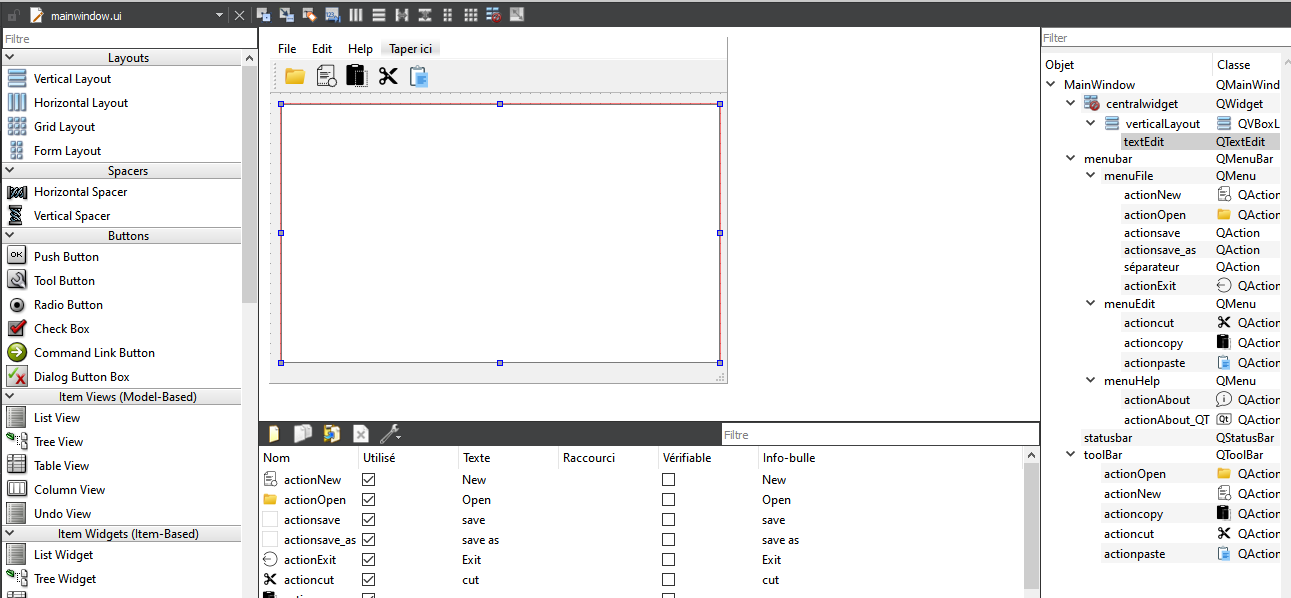This screenshot has width=1291, height=598.
Task: Click the lock icon beside mainwindow.ui
Action: [x=13, y=16]
